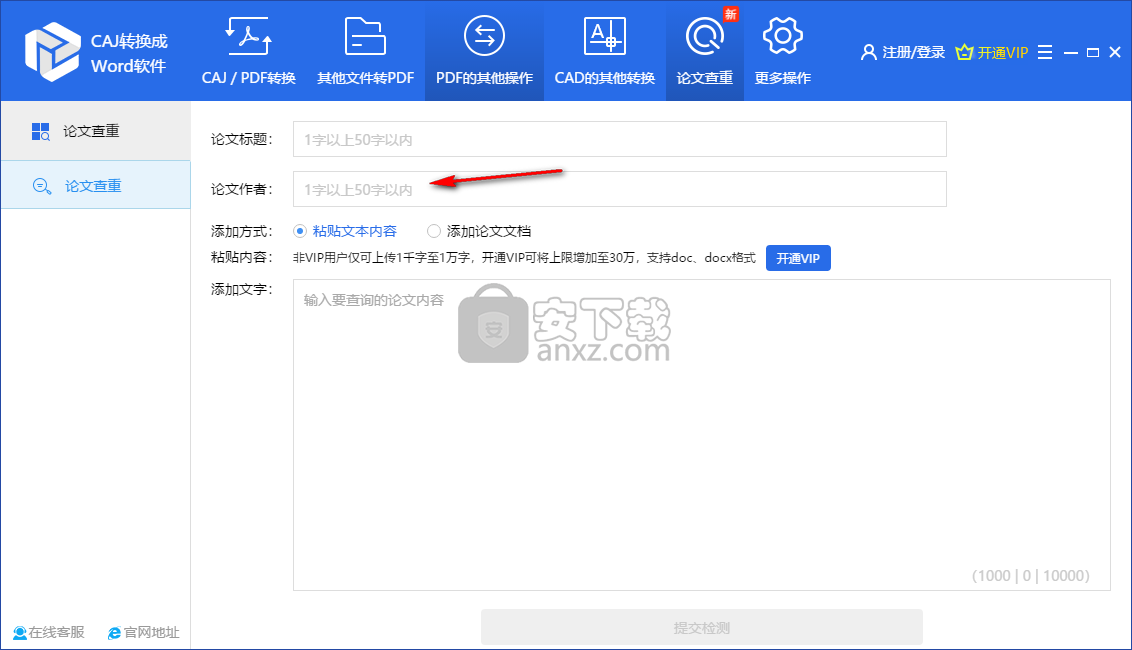
Task: Click the 添加文字: label
Action: point(242,290)
